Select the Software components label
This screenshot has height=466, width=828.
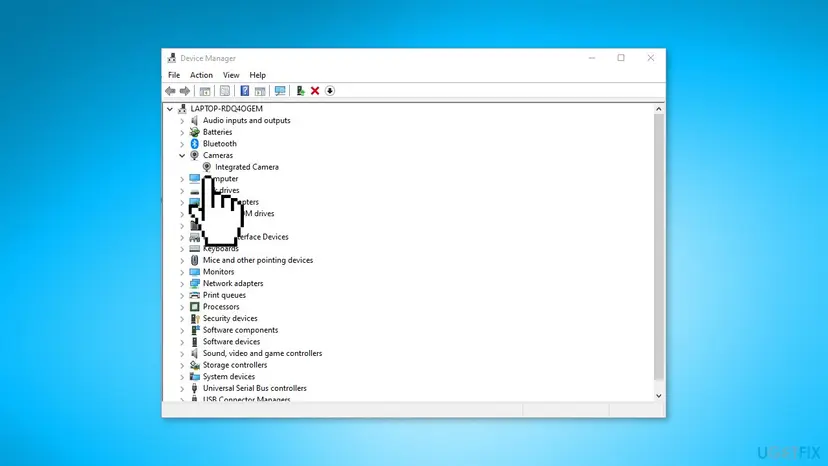(x=240, y=330)
